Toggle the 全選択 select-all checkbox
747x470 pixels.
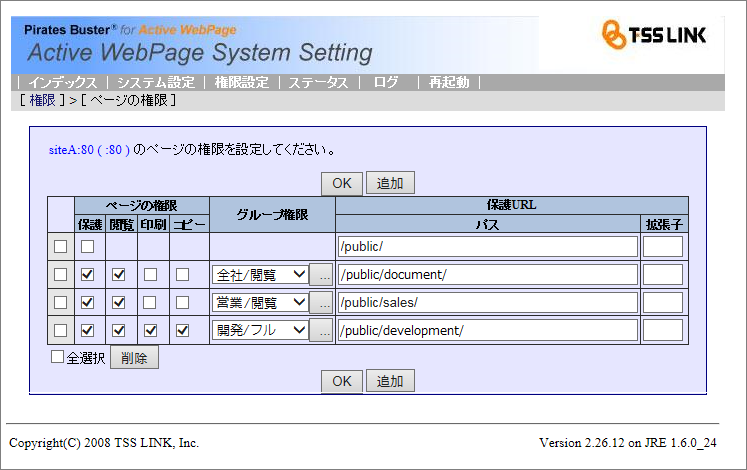click(58, 357)
